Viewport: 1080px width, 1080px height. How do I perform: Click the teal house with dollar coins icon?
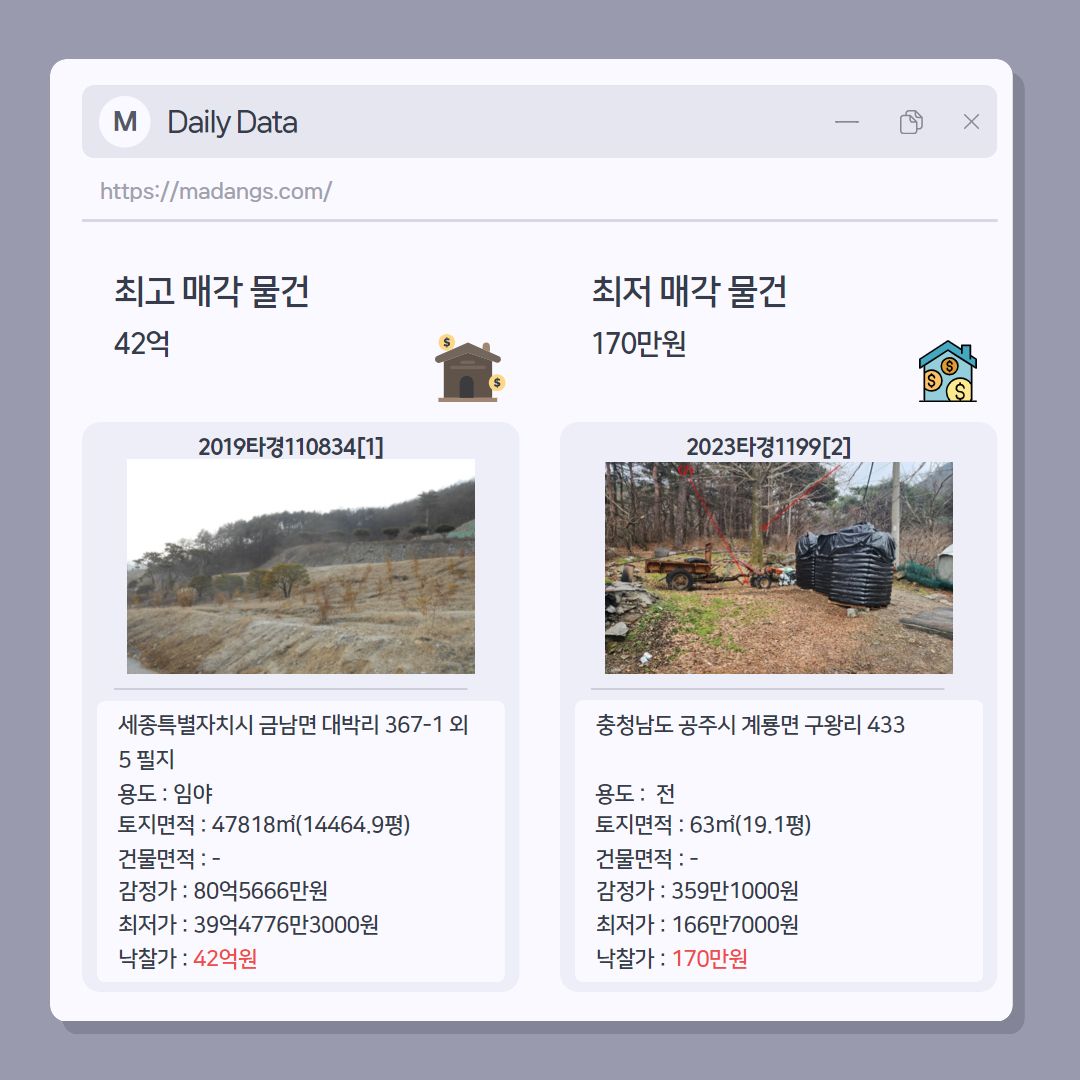click(x=948, y=371)
